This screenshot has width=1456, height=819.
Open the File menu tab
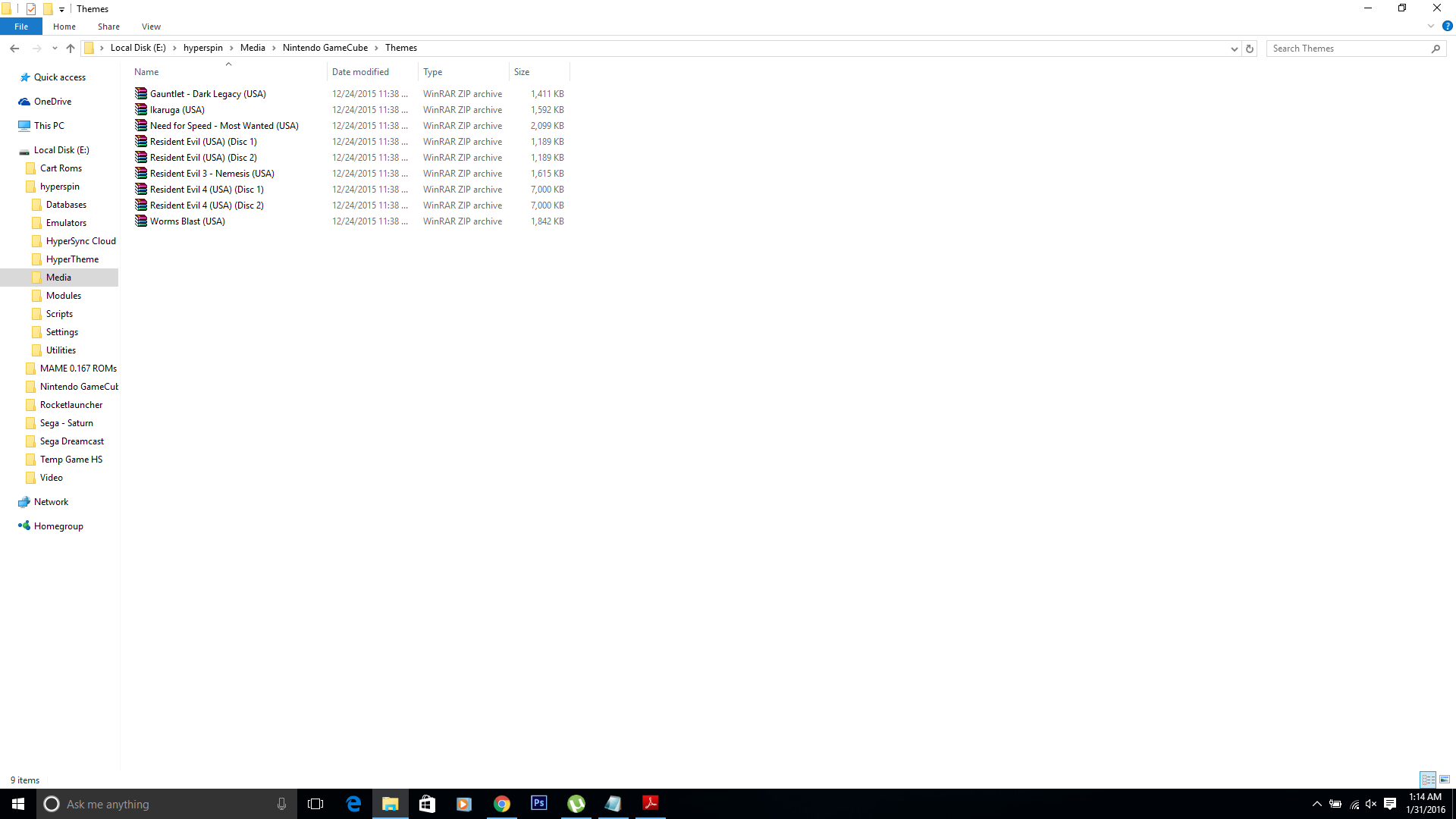[21, 27]
